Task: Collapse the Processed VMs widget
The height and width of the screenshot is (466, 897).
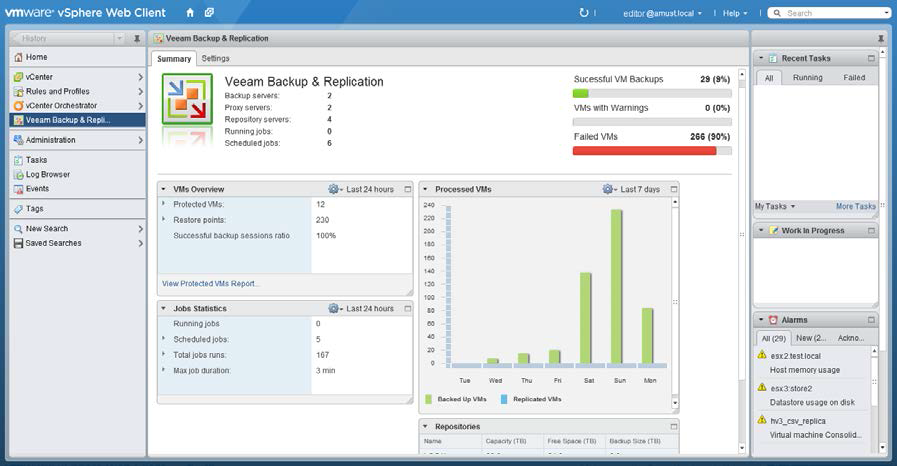Action: (425, 189)
